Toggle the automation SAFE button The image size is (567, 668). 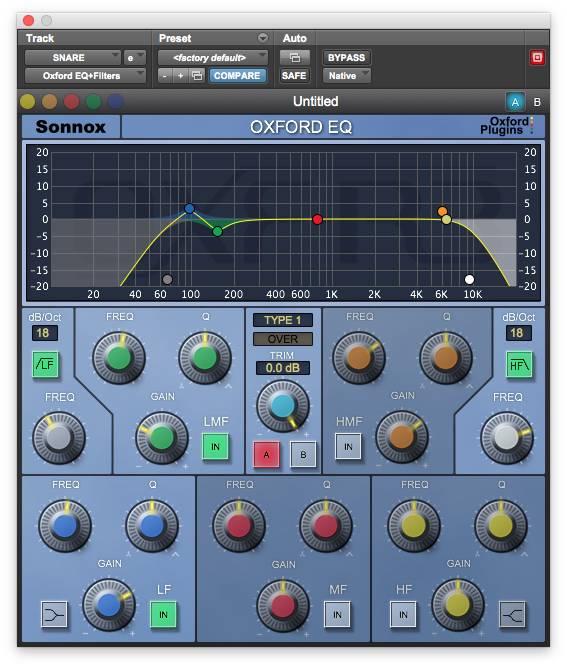click(294, 76)
